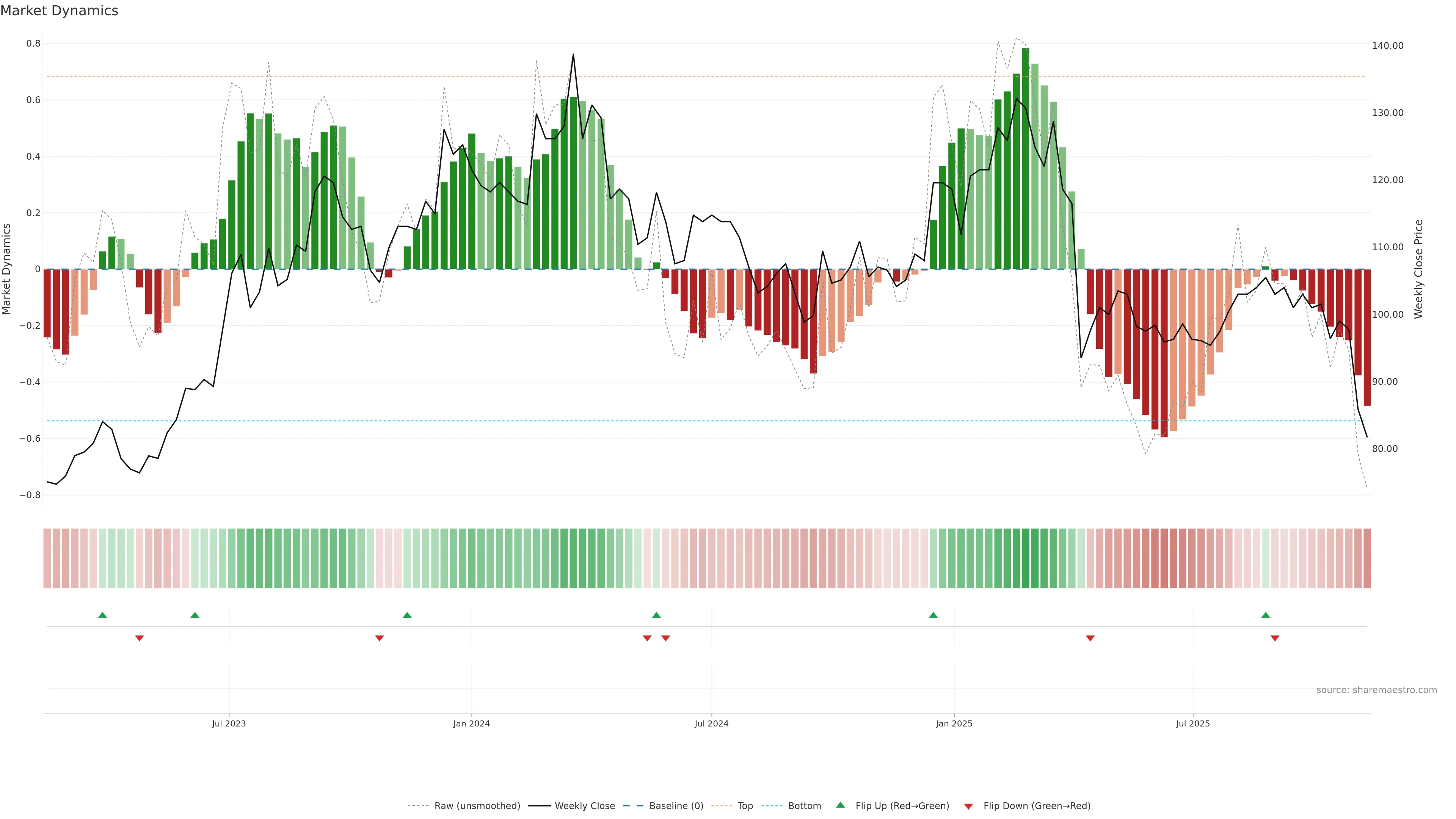Toggle the Weekly Close legend entry
This screenshot has width=1456, height=819.
(x=584, y=806)
